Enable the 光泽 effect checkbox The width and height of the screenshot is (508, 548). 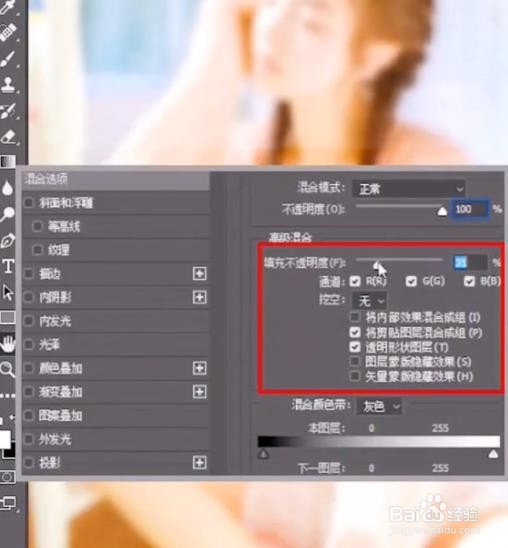click(29, 345)
